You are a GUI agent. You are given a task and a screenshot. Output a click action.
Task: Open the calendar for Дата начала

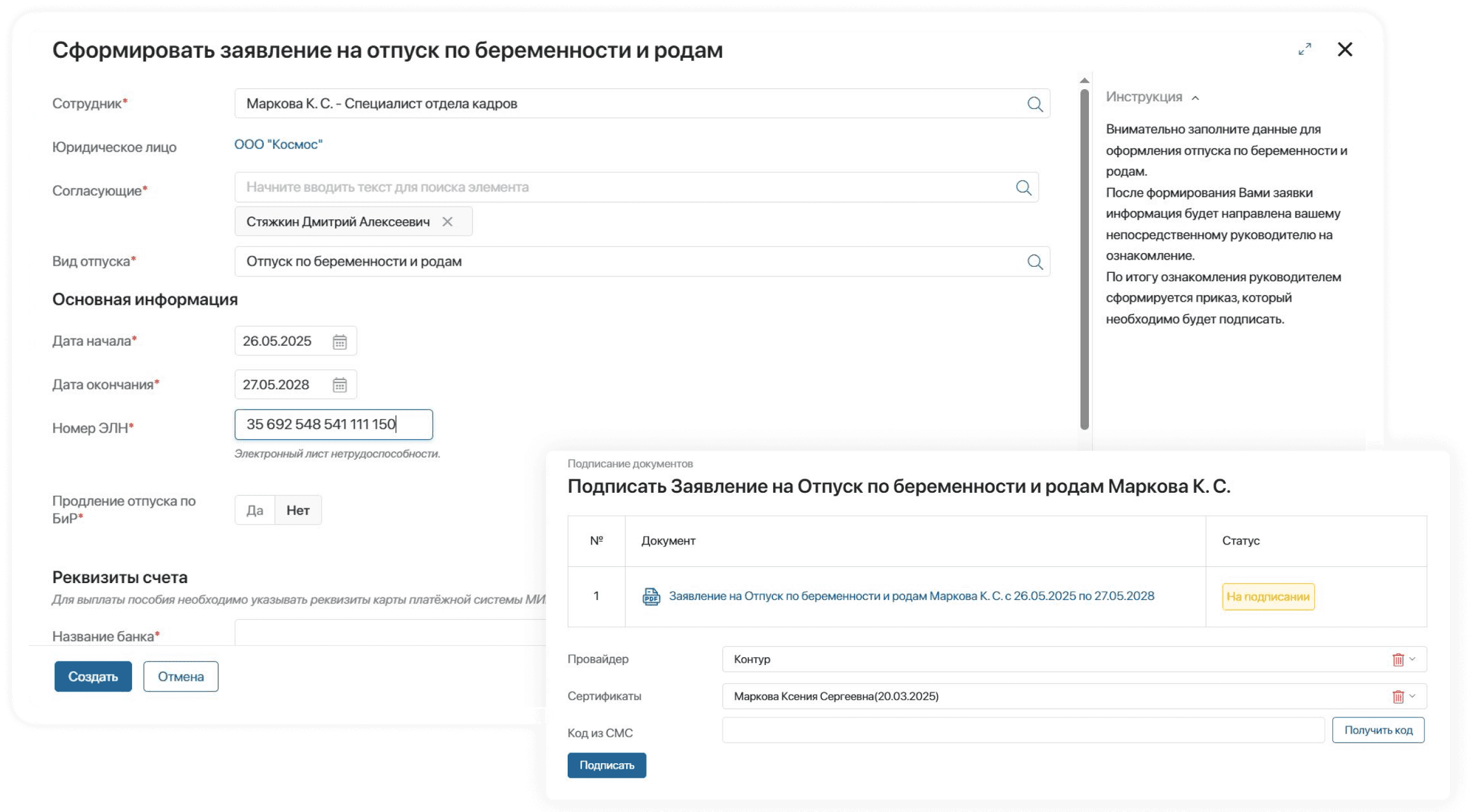tap(339, 342)
